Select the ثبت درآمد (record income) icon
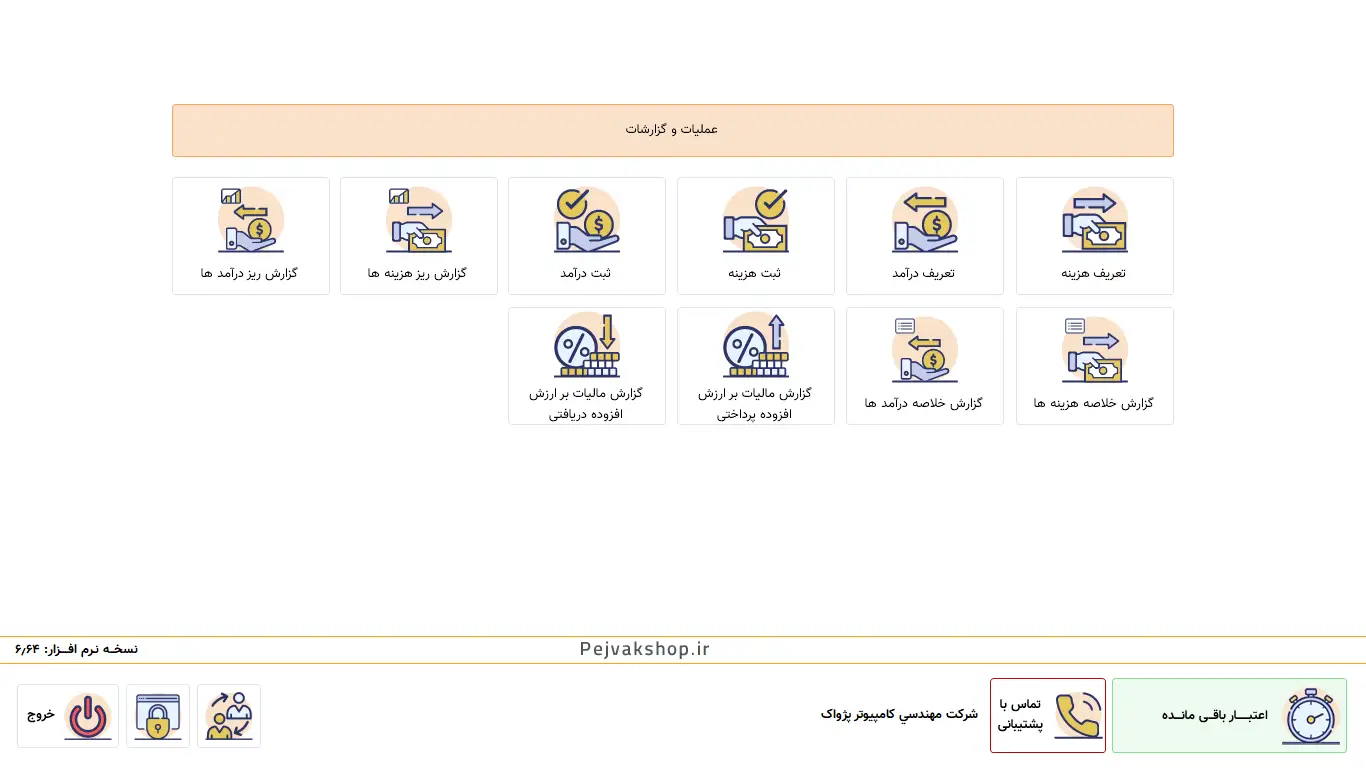 click(x=587, y=221)
